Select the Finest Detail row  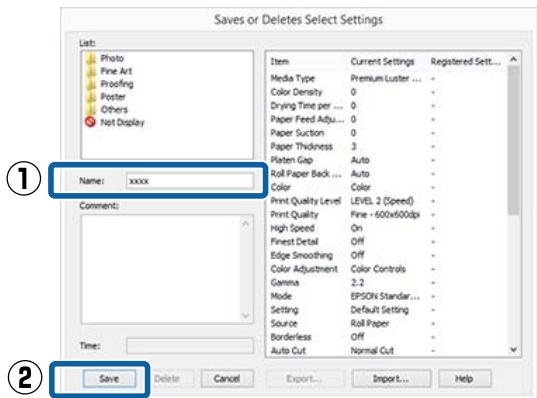pyautogui.click(x=387, y=242)
